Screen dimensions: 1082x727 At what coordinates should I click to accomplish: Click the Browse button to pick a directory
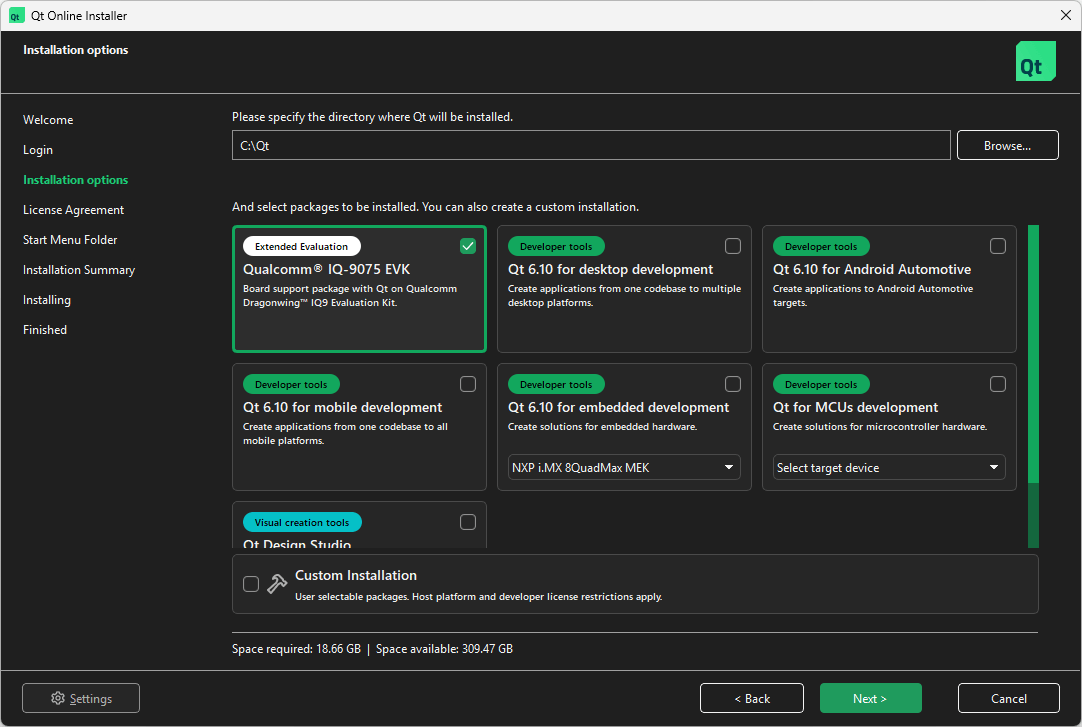[x=1007, y=144]
